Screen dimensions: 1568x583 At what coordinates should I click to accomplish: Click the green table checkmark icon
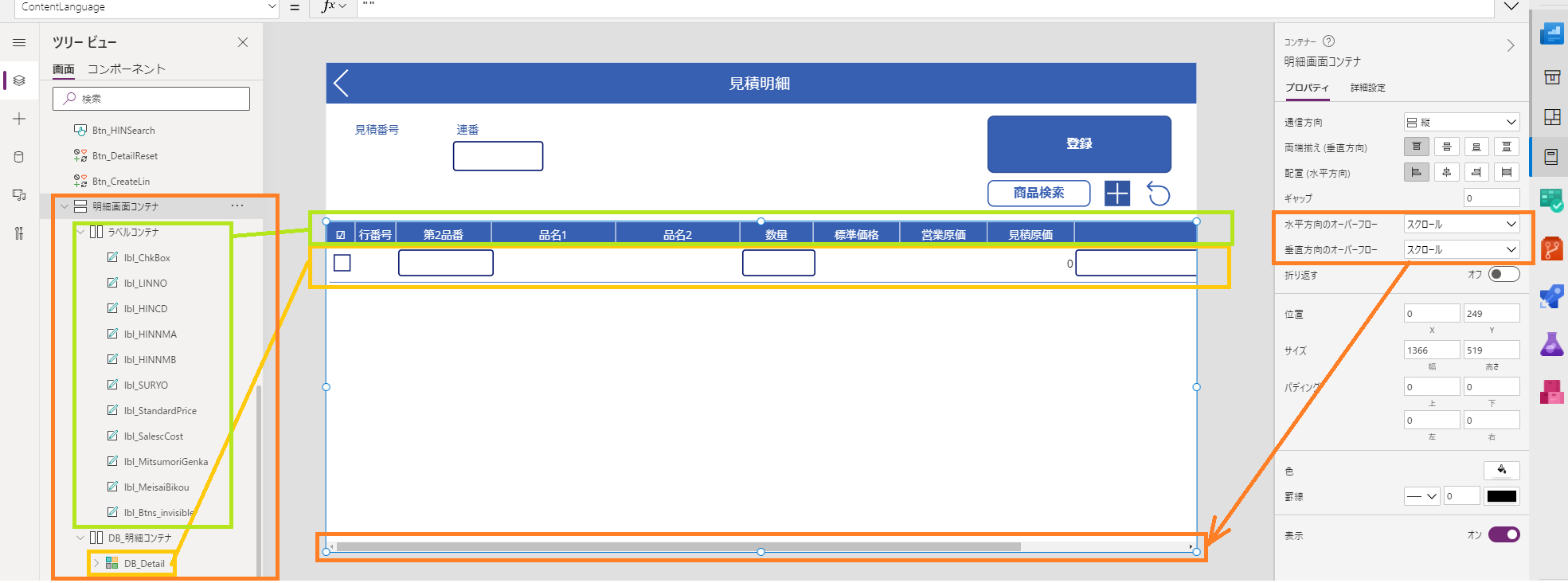[x=1552, y=200]
